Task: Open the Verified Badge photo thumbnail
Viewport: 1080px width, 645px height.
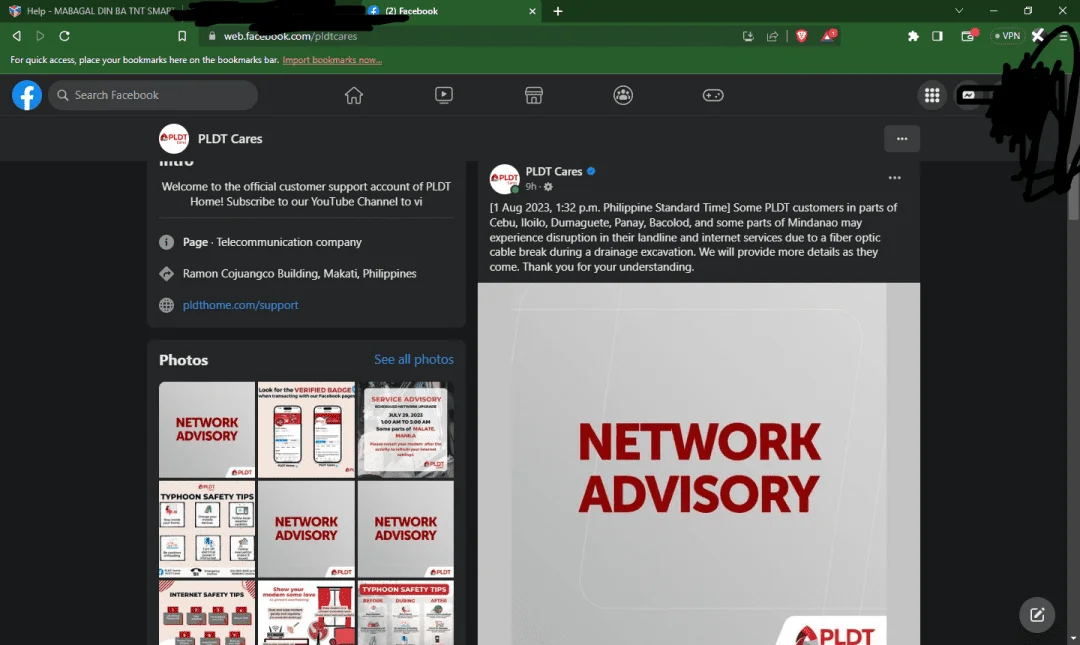Action: point(307,429)
